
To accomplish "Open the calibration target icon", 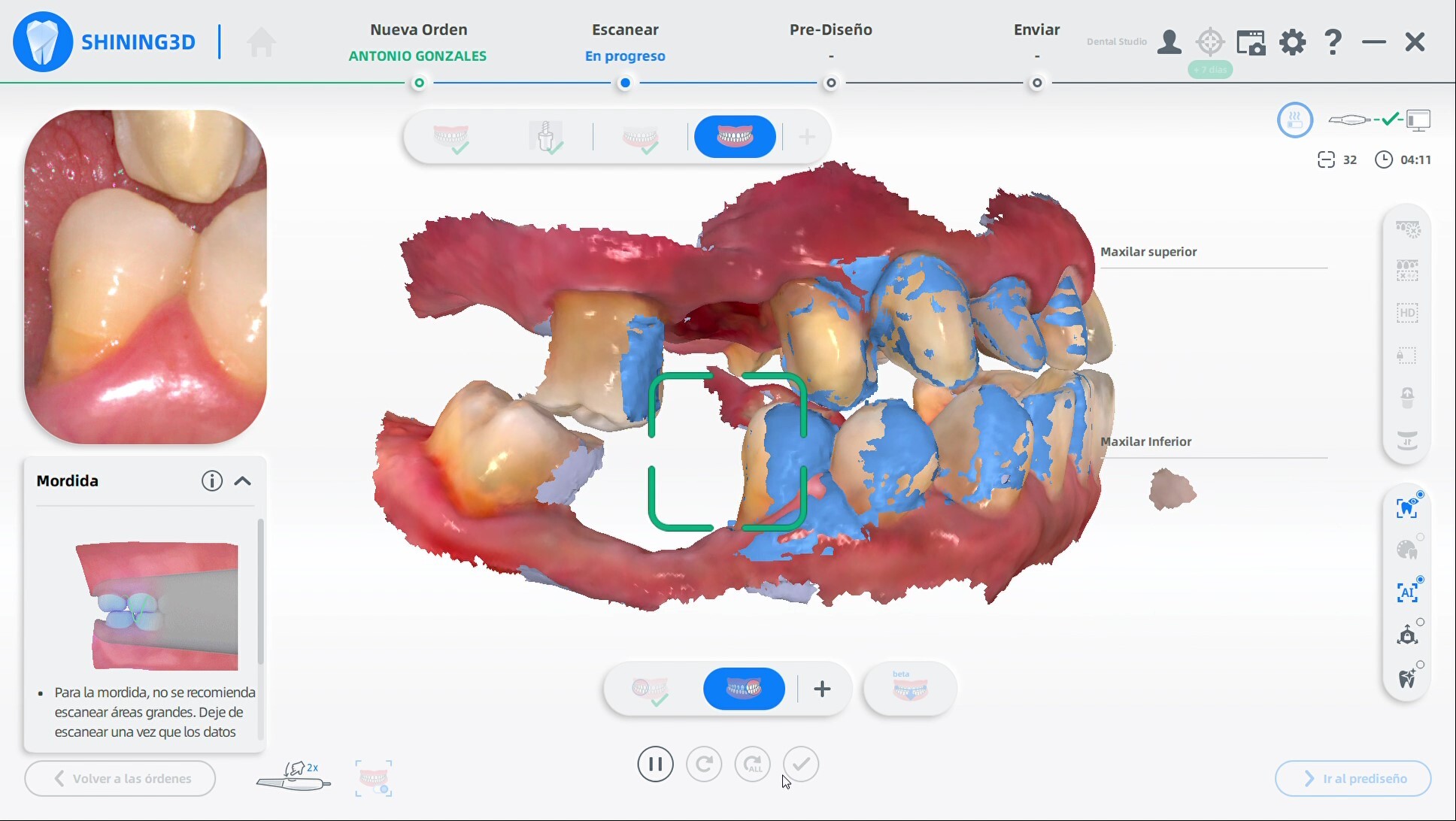I will pyautogui.click(x=1210, y=41).
